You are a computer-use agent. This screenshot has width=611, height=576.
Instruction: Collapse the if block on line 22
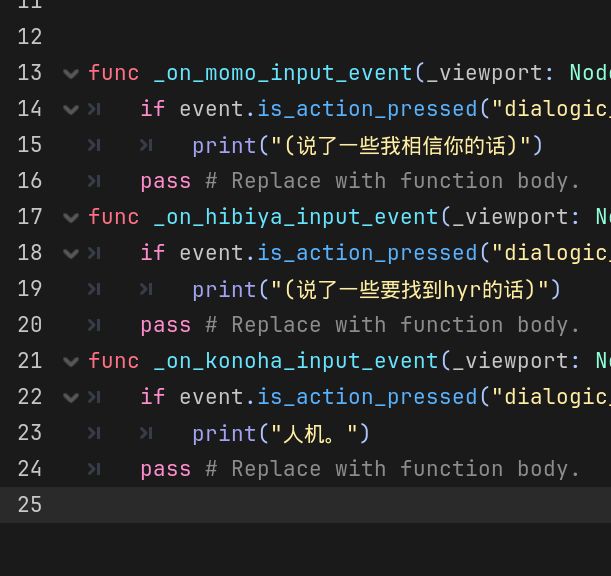71,398
